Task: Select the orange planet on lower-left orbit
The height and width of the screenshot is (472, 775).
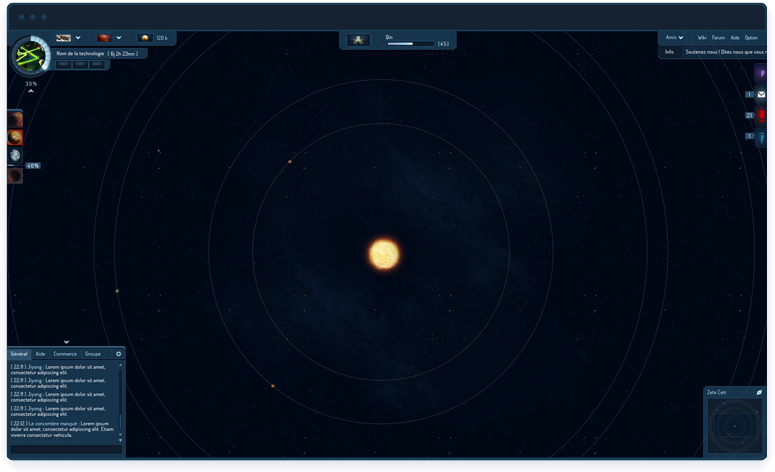Action: pos(272,386)
